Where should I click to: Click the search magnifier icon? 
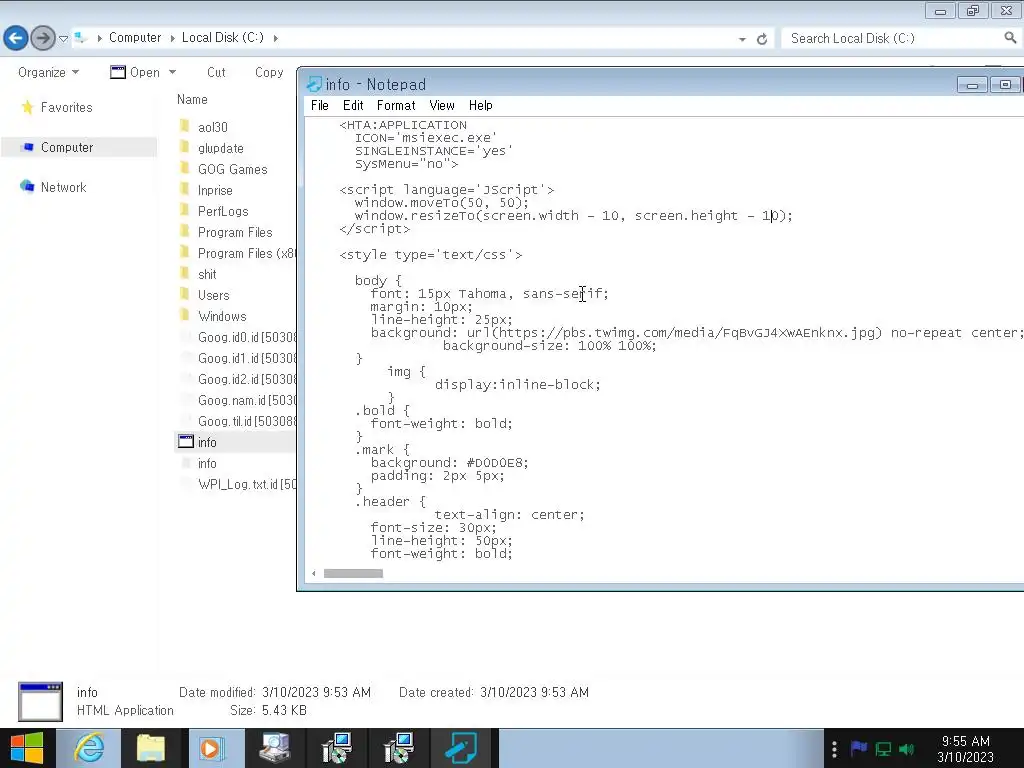[x=1010, y=38]
